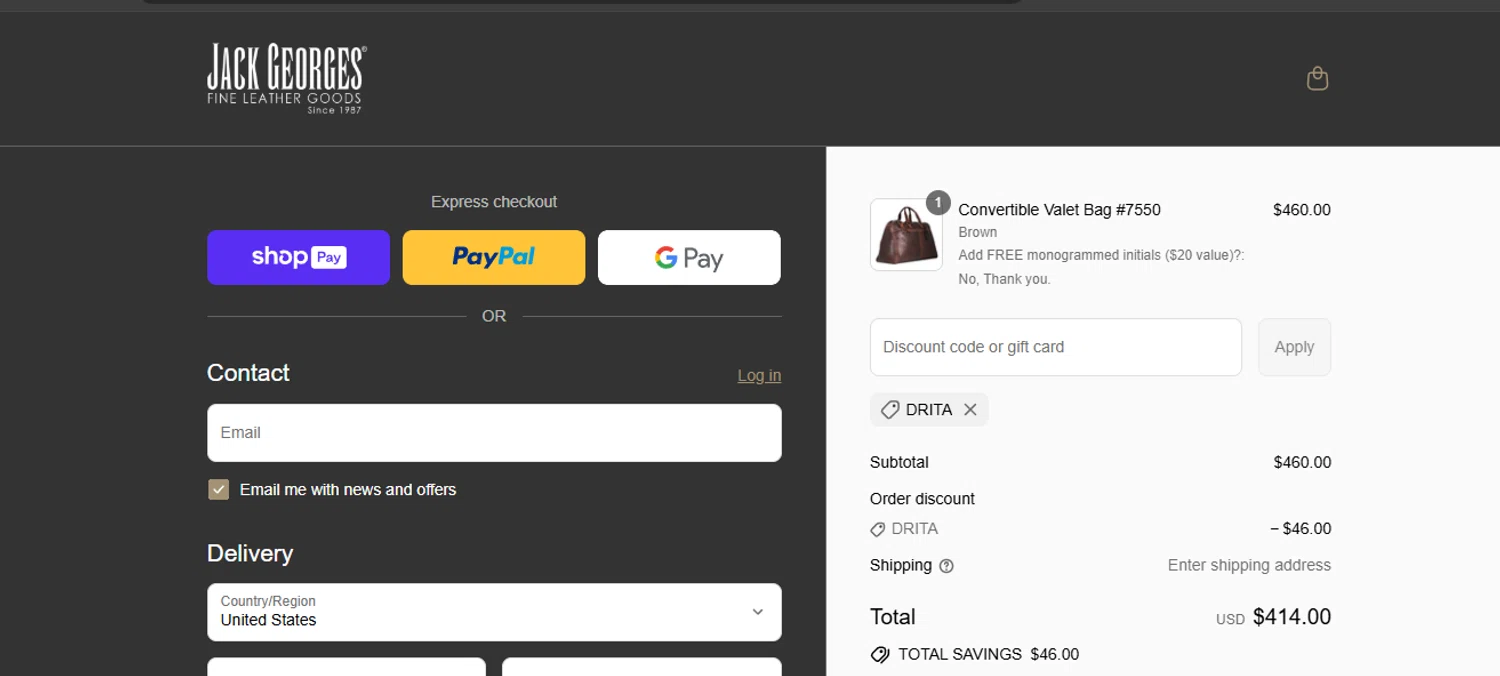
Task: Pay with Shop Pay
Action: [x=298, y=257]
